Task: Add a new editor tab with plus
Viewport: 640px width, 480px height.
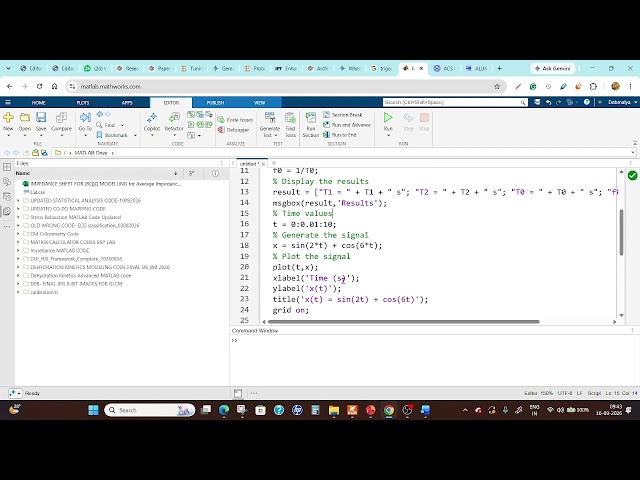Action: [x=274, y=163]
